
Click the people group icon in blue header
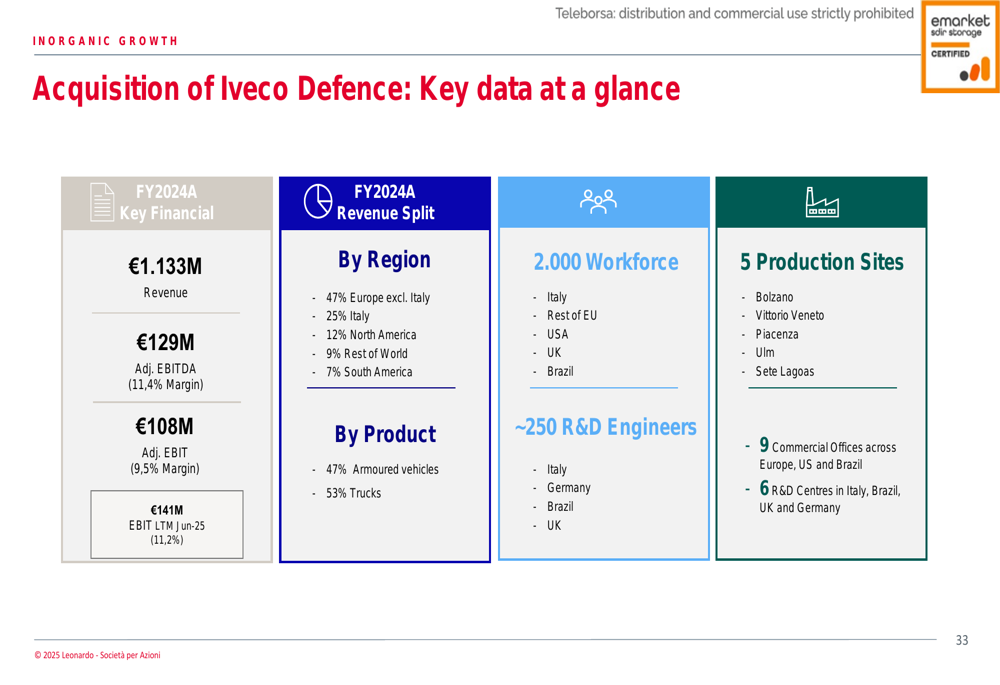pyautogui.click(x=602, y=201)
